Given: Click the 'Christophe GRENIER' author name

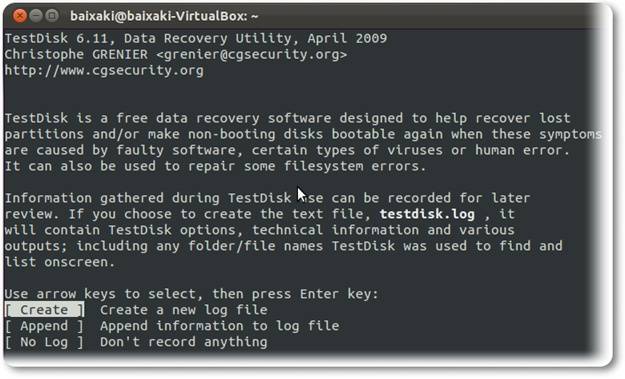Looking at the screenshot, I should coord(76,55).
